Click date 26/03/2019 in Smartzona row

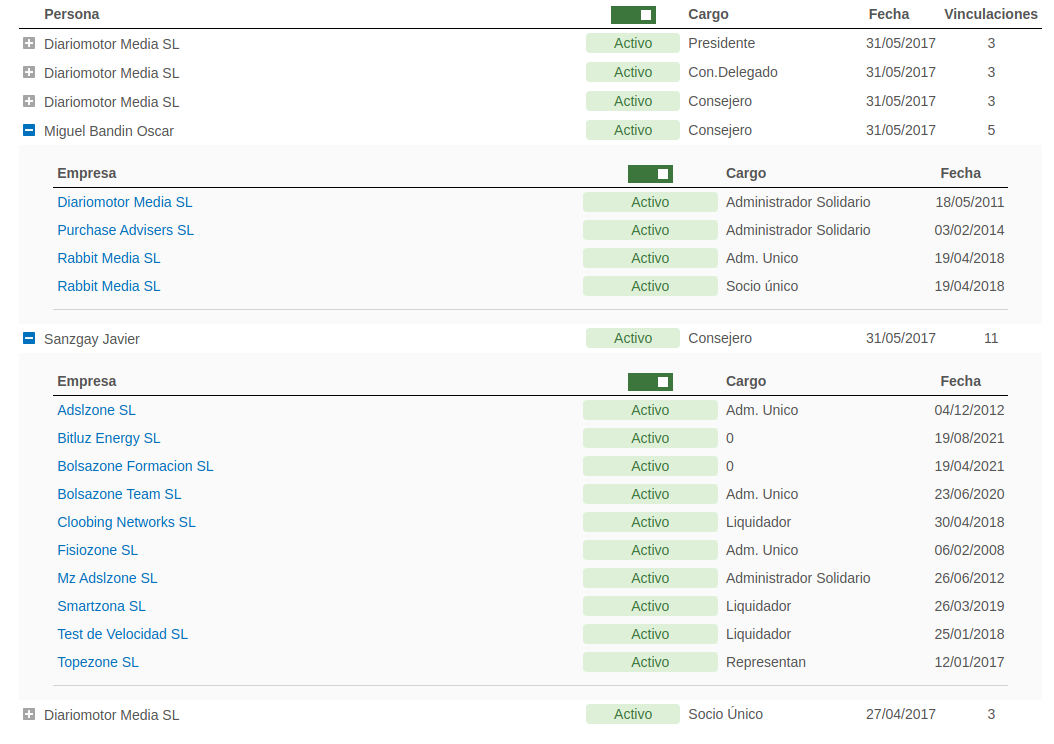(969, 606)
